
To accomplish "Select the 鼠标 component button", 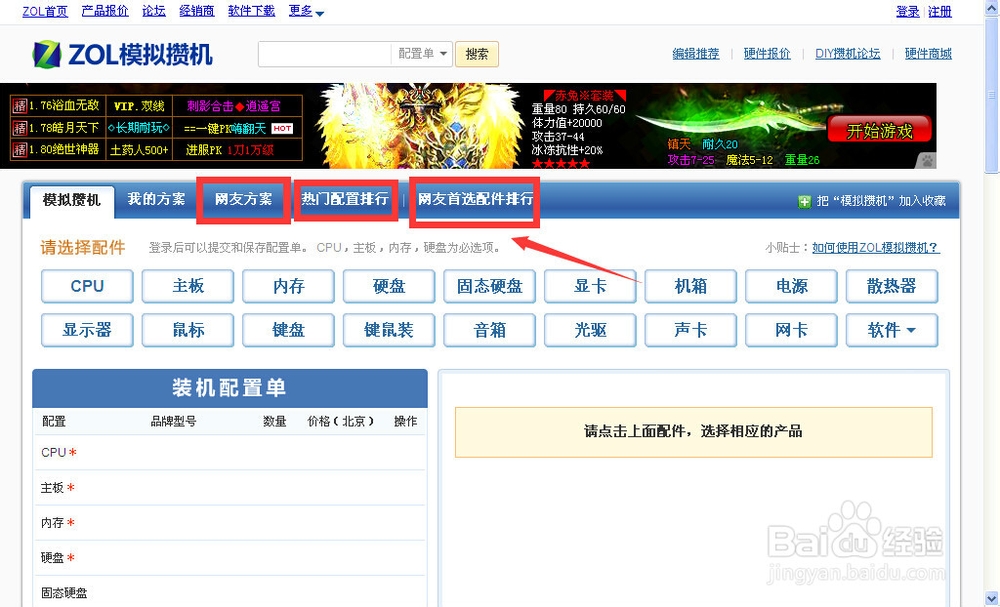I will tap(188, 330).
